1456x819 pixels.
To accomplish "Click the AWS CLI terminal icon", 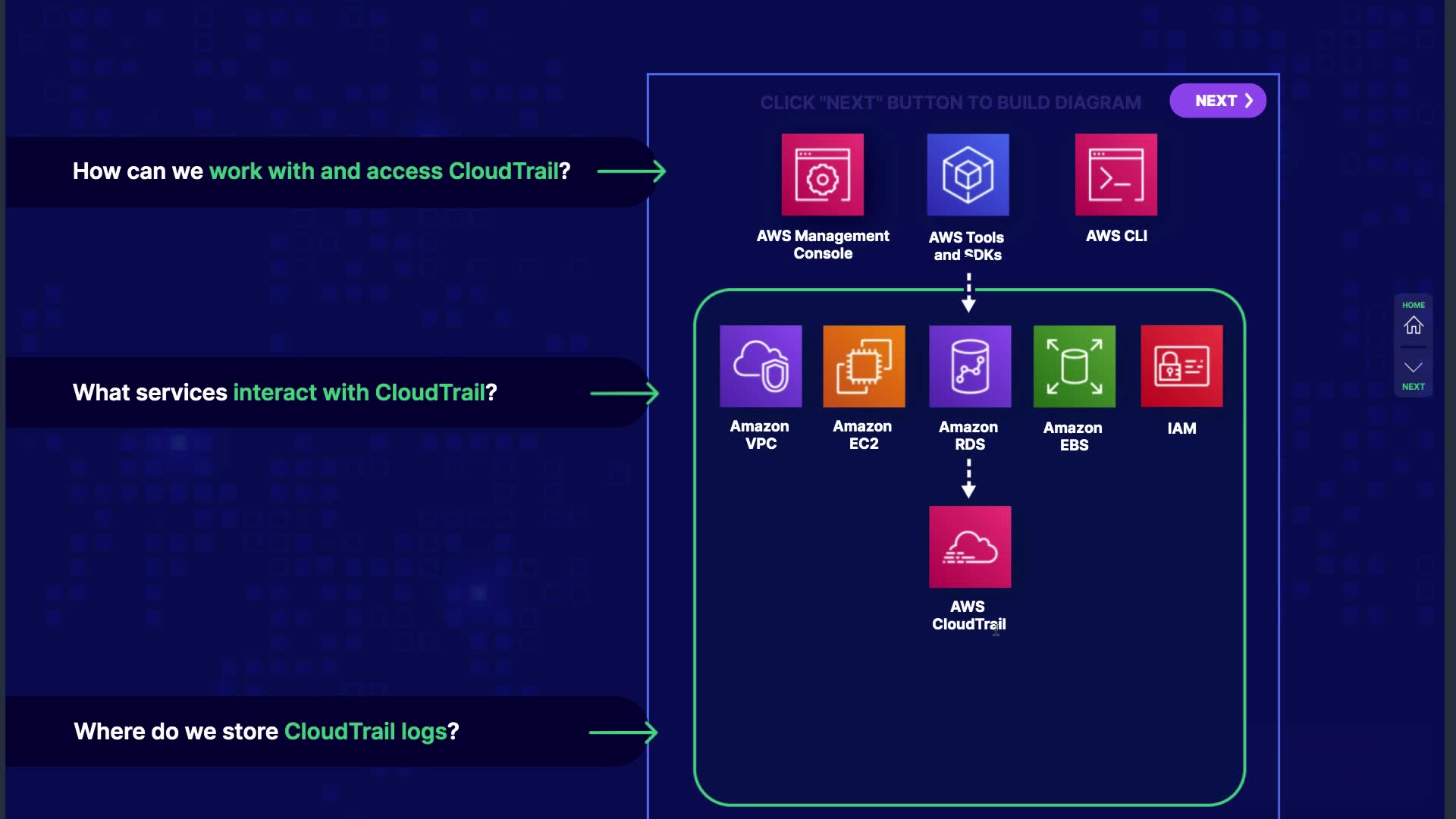I will click(x=1116, y=175).
